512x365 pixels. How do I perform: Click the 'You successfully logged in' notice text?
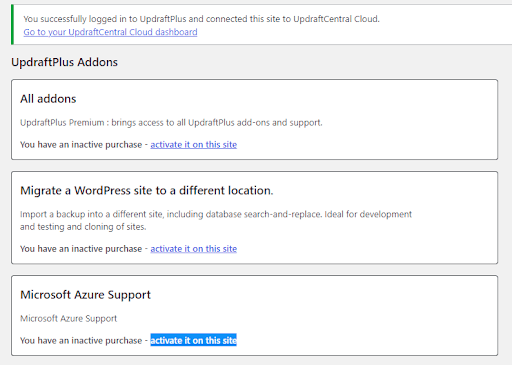coord(201,19)
